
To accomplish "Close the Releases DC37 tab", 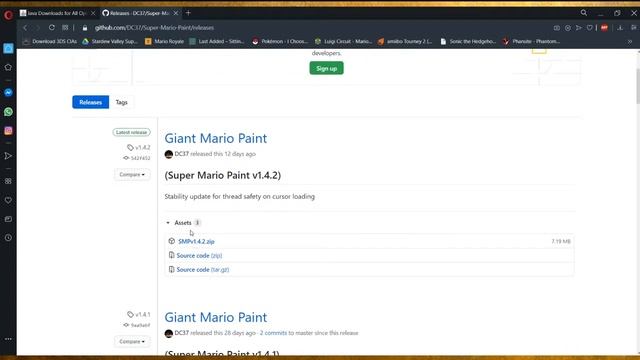I will point(176,13).
